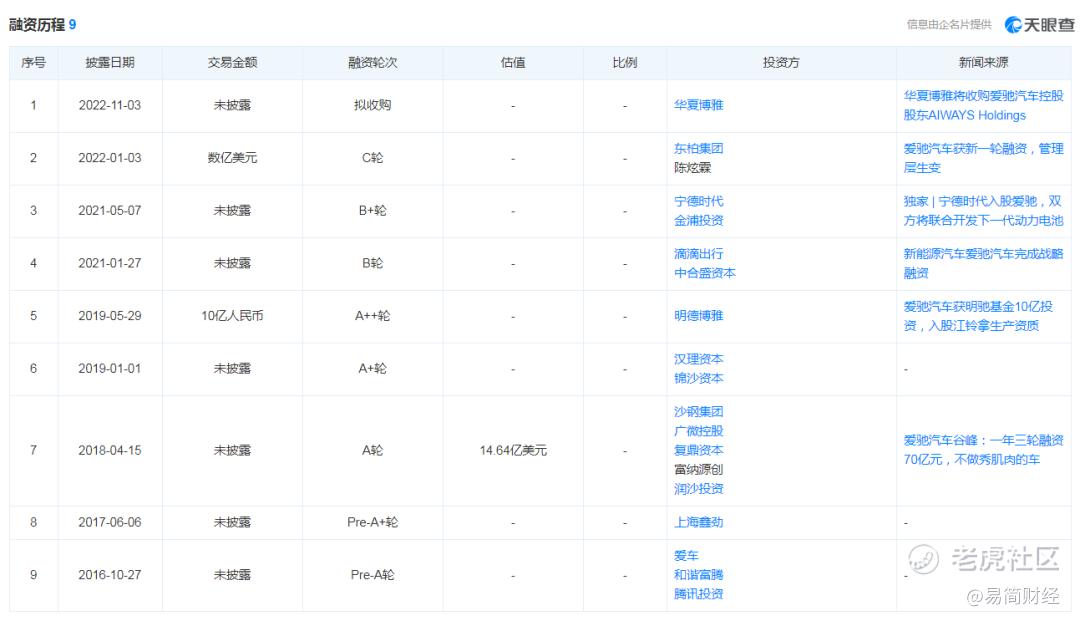Click the 投资方 column header
This screenshot has height=621, width=1080.
coord(781,63)
